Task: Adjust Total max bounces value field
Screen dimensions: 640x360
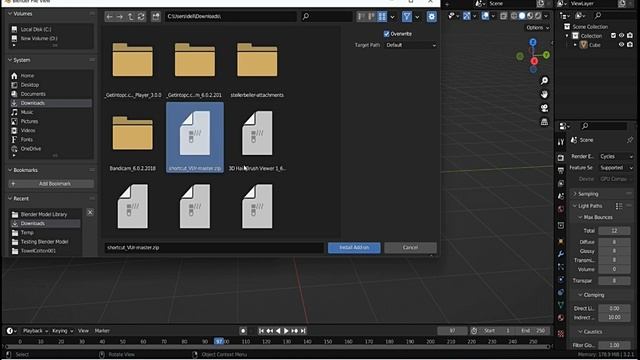Action: [x=614, y=231]
